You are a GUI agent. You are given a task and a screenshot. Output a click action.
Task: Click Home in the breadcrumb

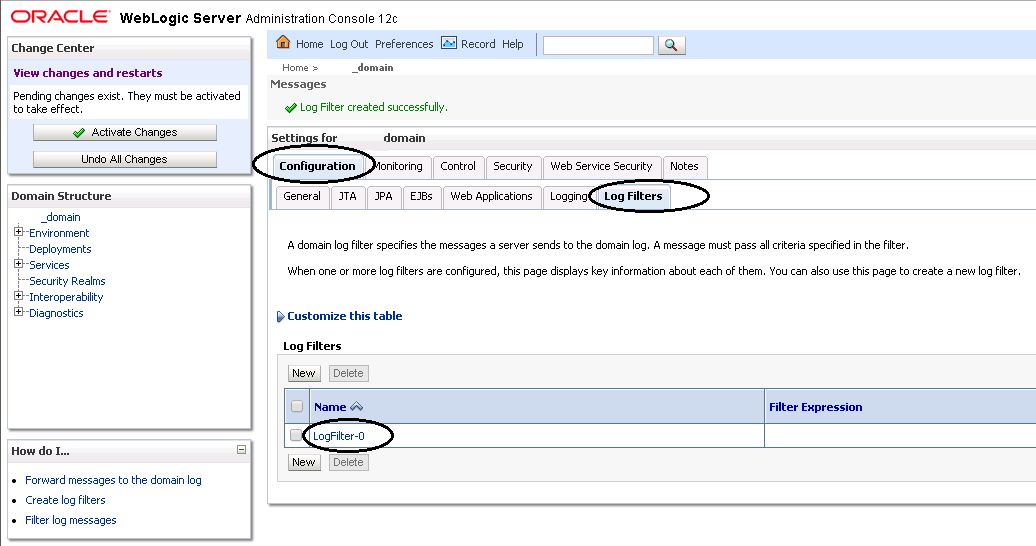295,67
